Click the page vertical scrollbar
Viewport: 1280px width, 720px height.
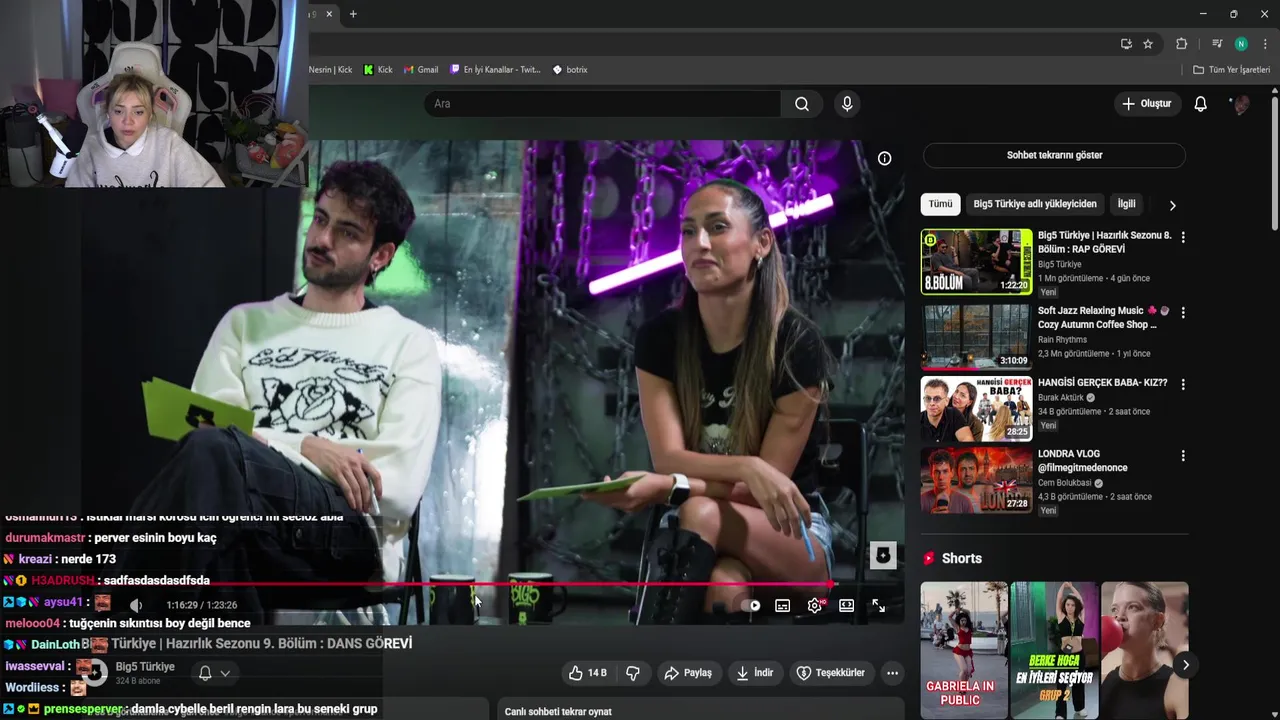click(1274, 160)
